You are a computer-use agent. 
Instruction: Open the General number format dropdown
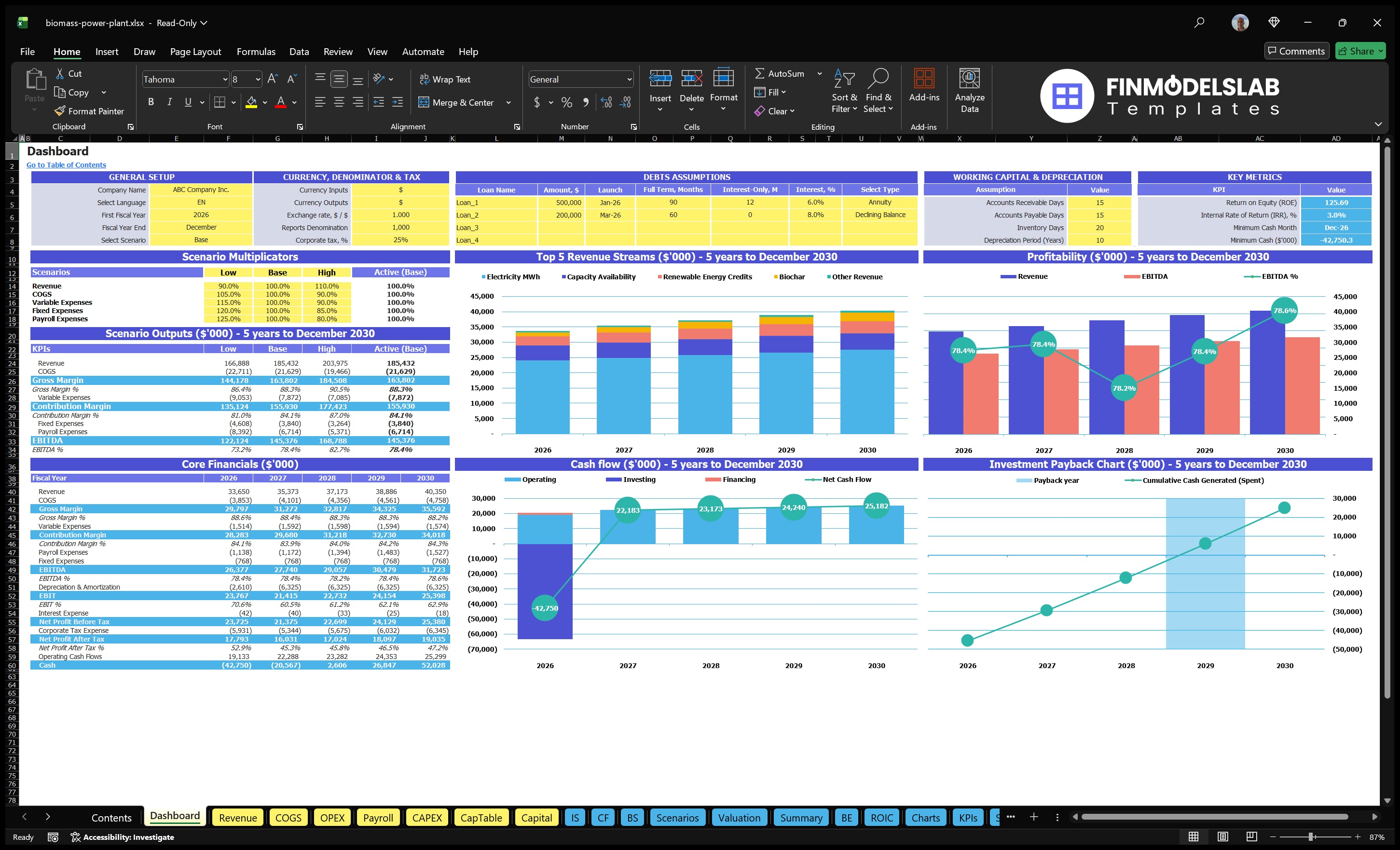pos(629,79)
